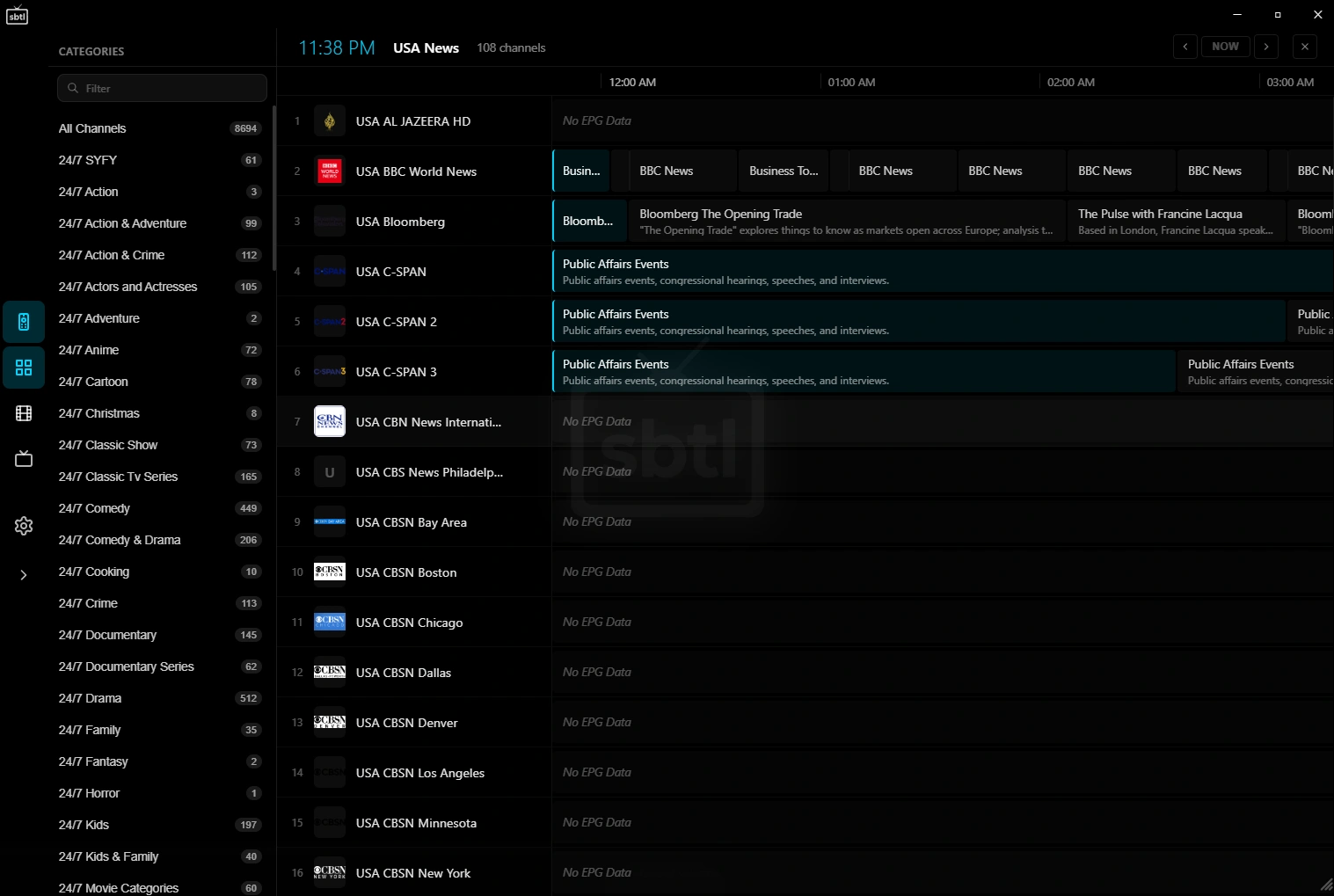1334x896 pixels.
Task: Click the USA CBSN Chicago channel name
Action: tap(409, 623)
